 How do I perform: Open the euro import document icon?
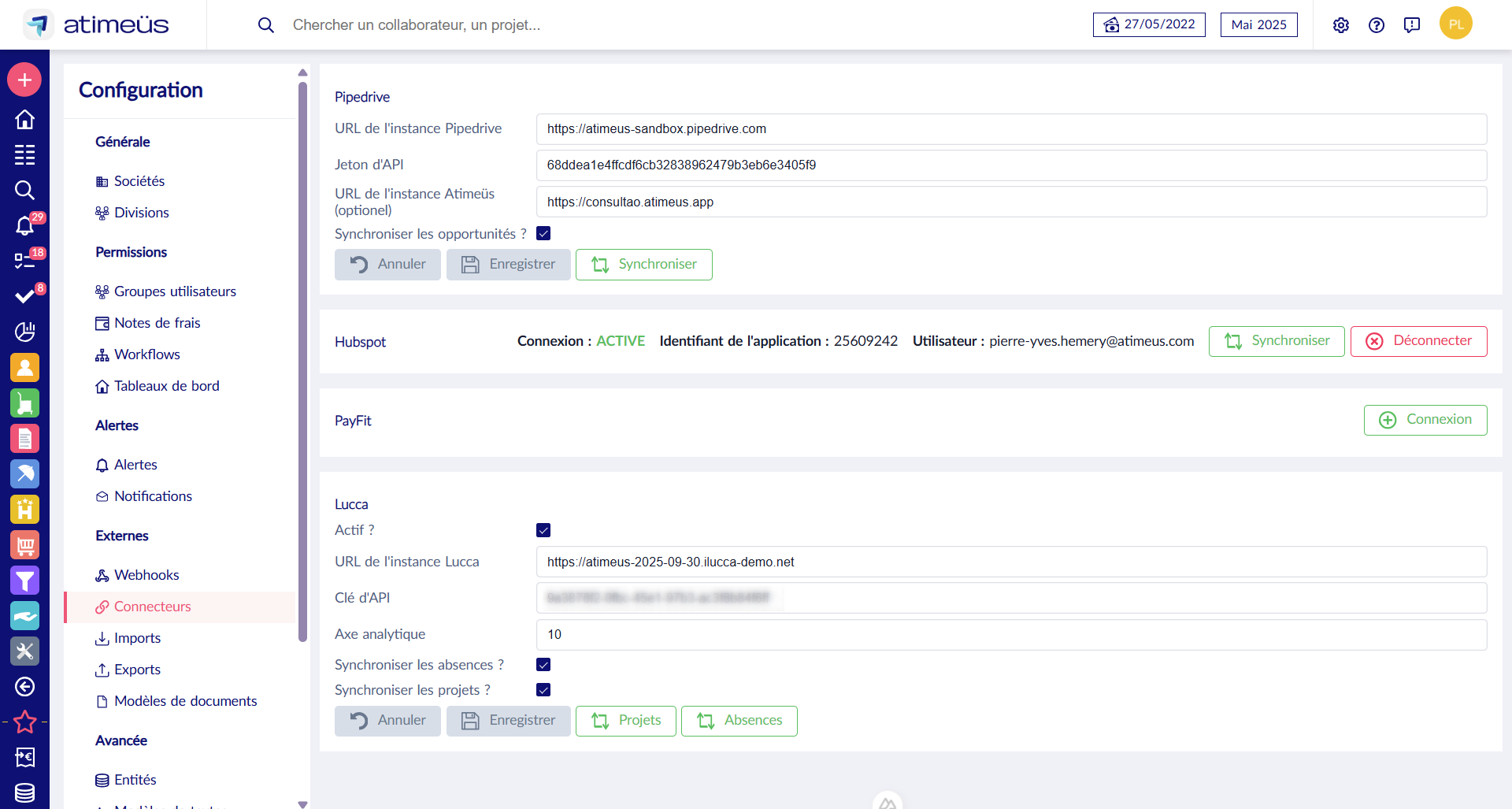[24, 757]
